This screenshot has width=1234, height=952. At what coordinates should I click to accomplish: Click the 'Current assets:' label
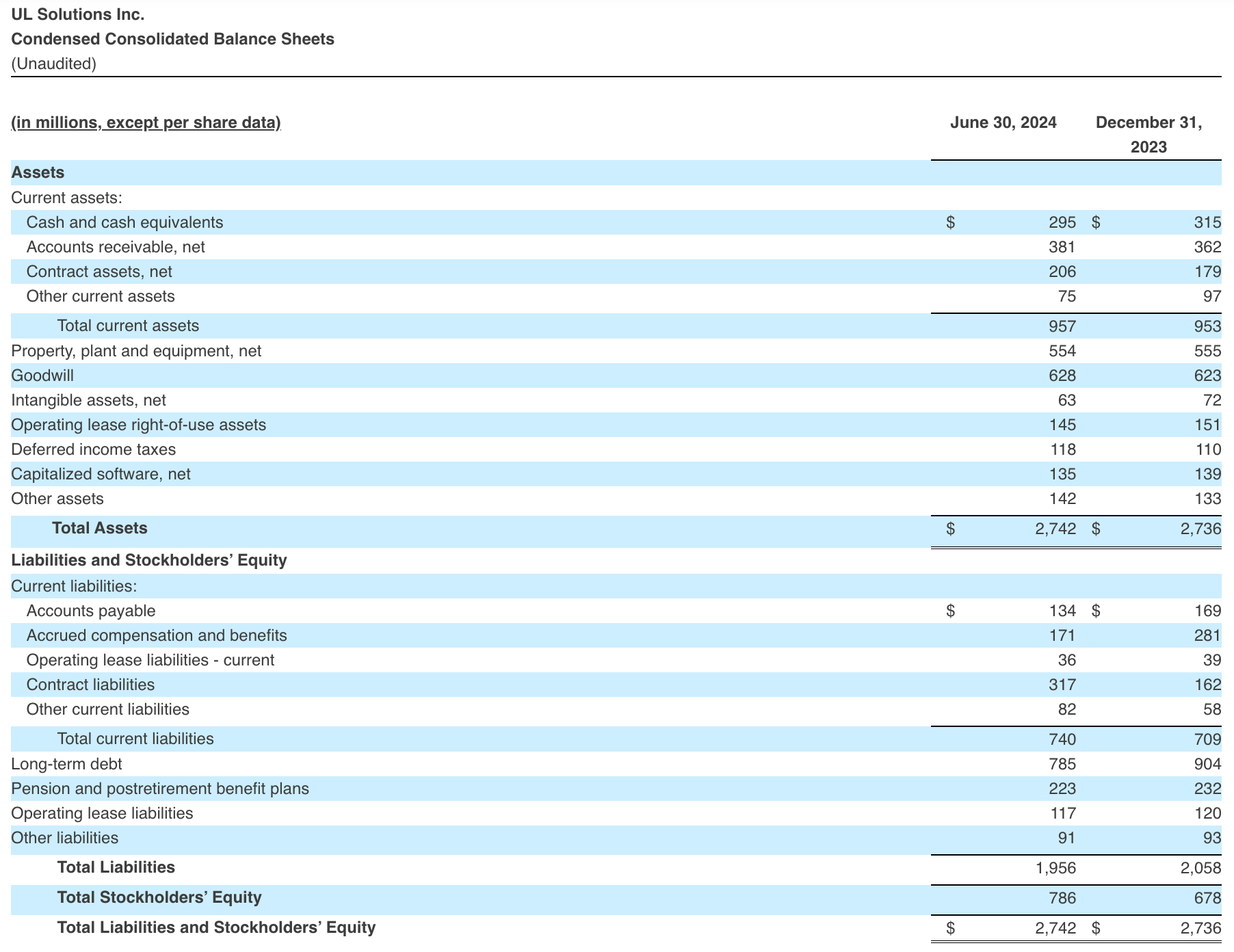click(x=67, y=198)
